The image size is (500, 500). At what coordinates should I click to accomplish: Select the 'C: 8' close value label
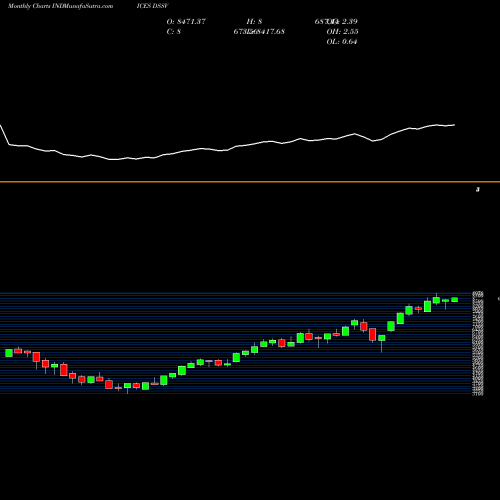coord(174,31)
